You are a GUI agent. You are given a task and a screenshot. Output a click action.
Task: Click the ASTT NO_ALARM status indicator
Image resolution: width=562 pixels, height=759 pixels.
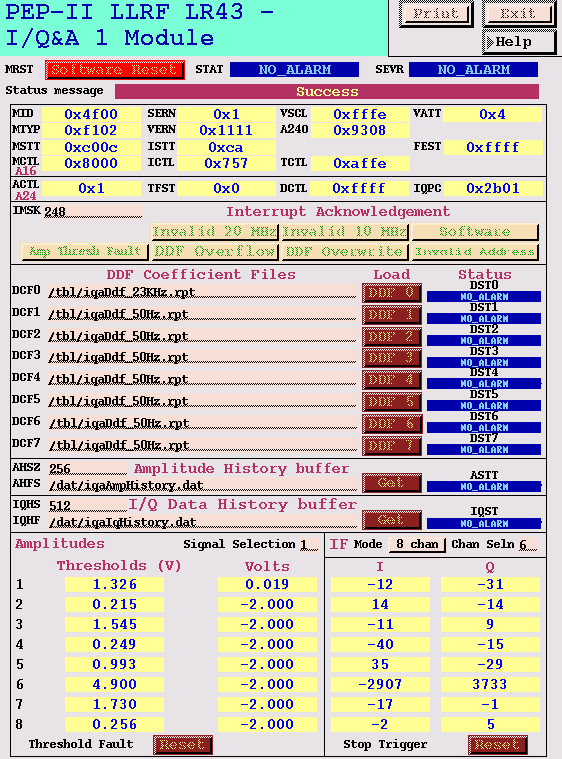484,486
